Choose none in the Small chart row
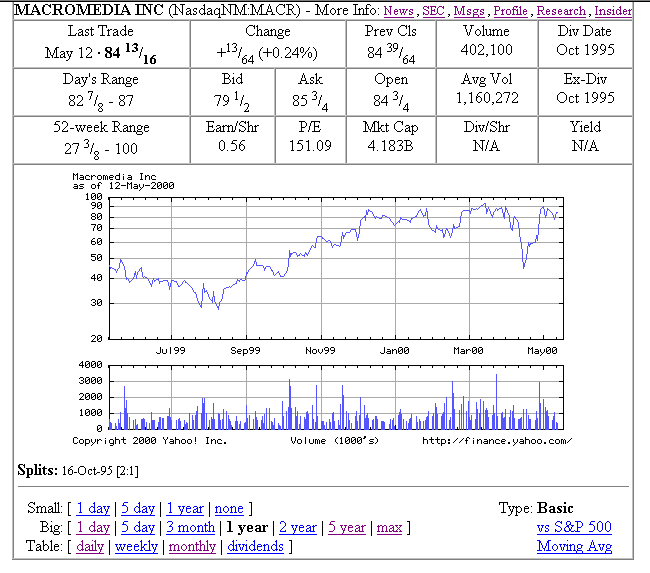This screenshot has width=650, height=573. (229, 509)
